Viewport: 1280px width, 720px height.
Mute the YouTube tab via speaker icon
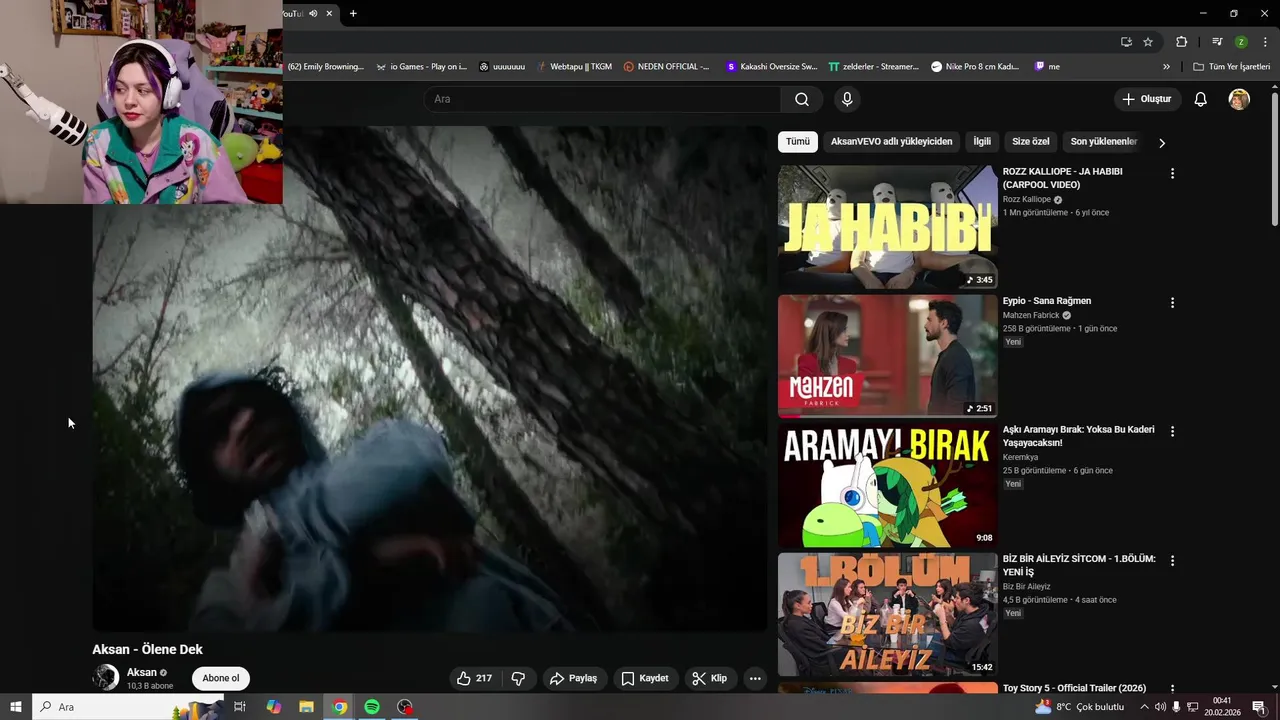pyautogui.click(x=313, y=13)
